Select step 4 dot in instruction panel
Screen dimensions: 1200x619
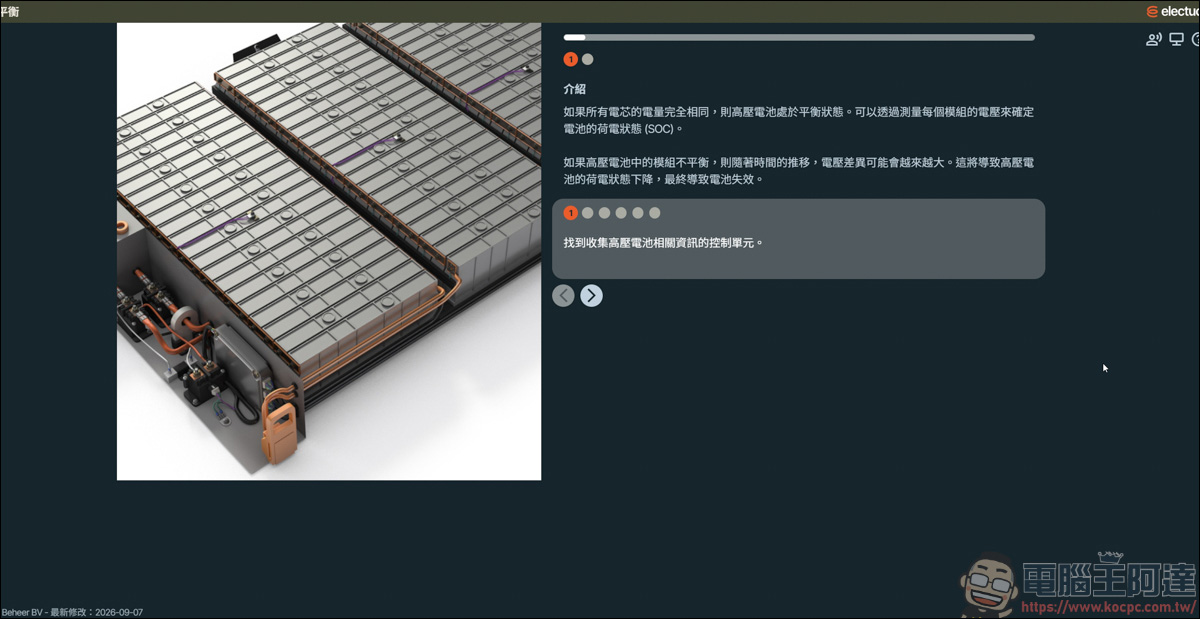point(621,213)
